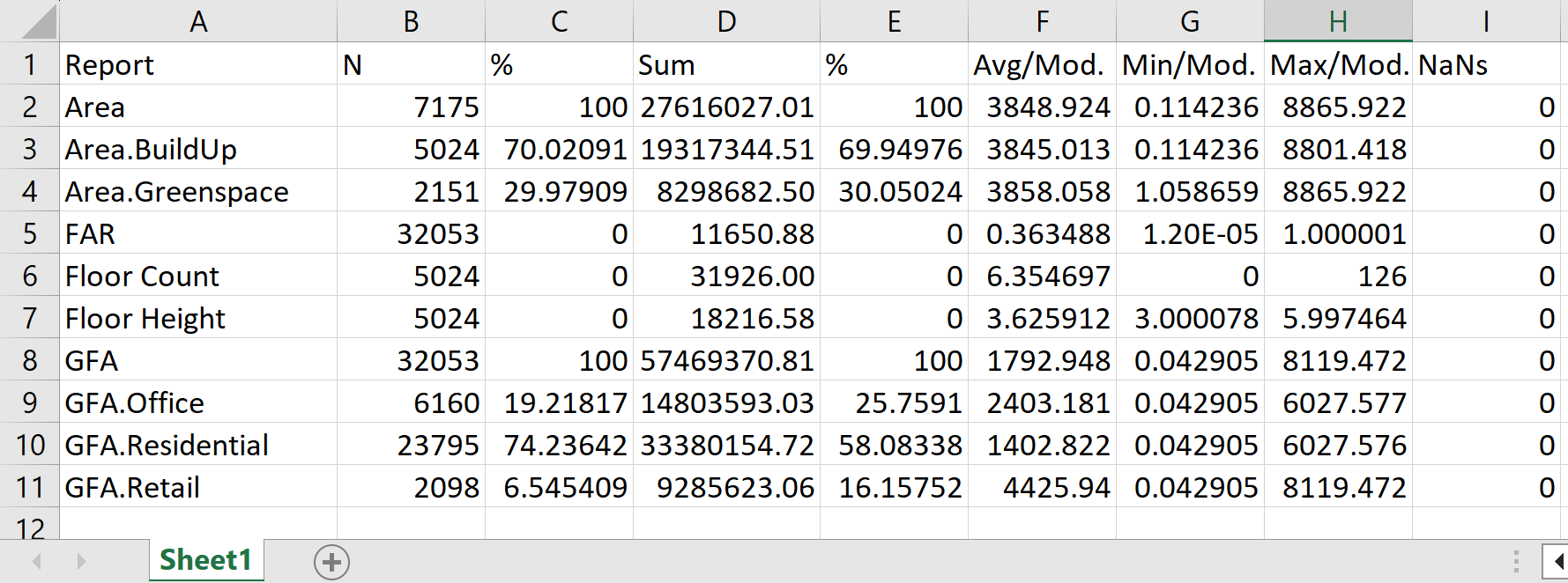Click the 'GFA.Residential' cell
1568x583 pixels.
198,445
